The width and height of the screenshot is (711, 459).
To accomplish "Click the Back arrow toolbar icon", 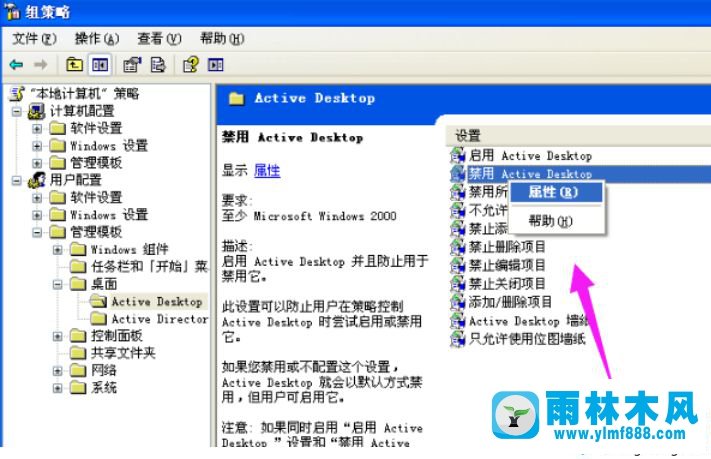I will point(16,65).
